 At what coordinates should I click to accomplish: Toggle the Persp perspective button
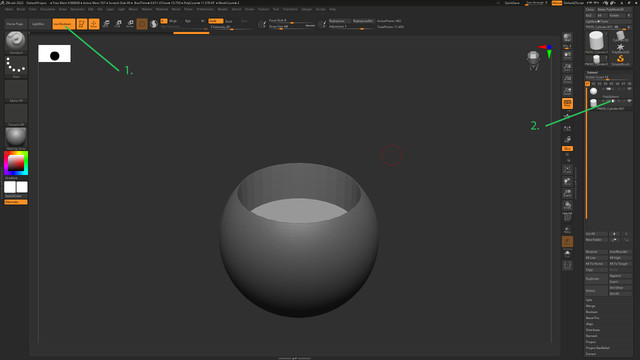click(567, 103)
